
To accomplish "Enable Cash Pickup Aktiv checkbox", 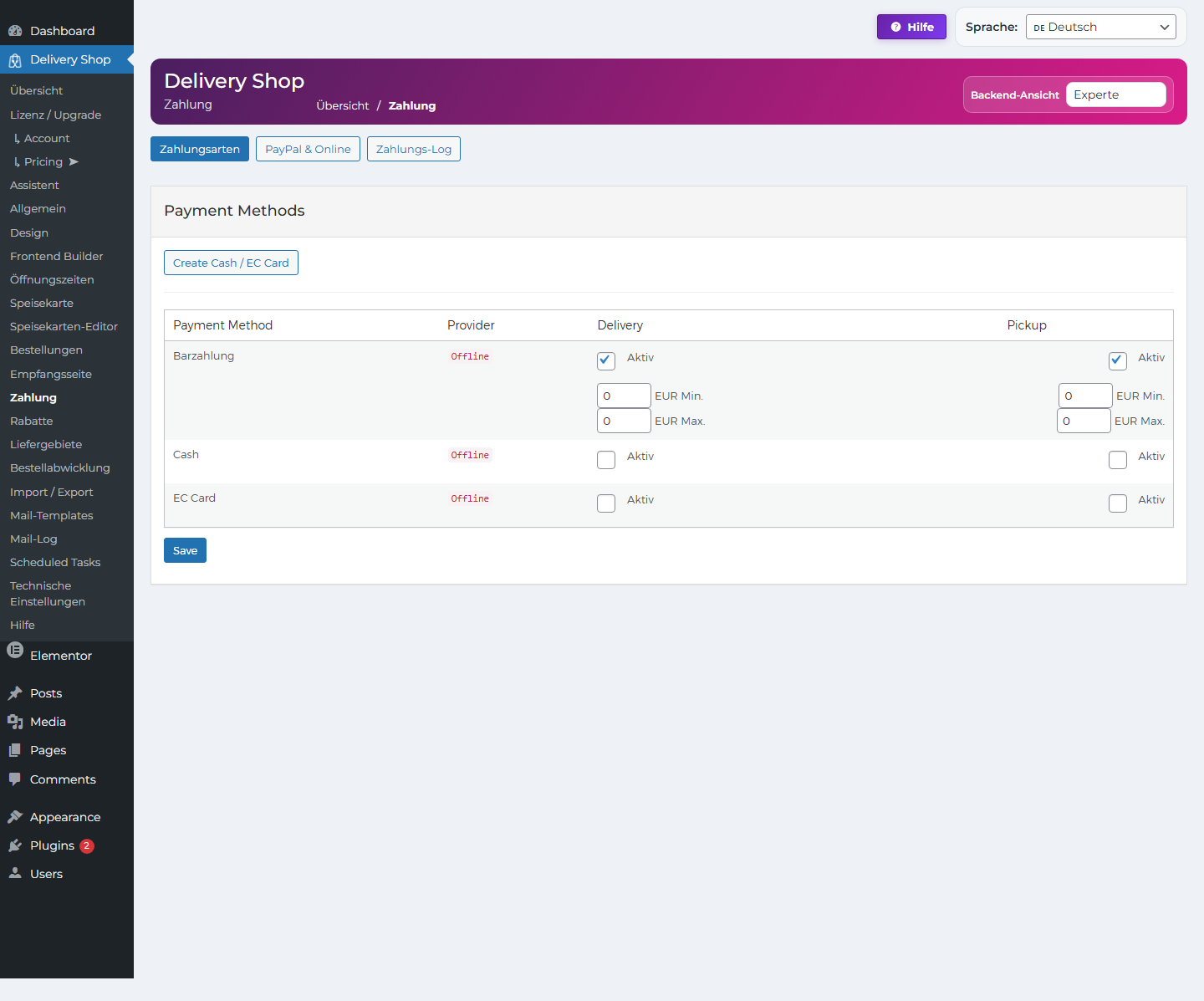I will point(1118,459).
